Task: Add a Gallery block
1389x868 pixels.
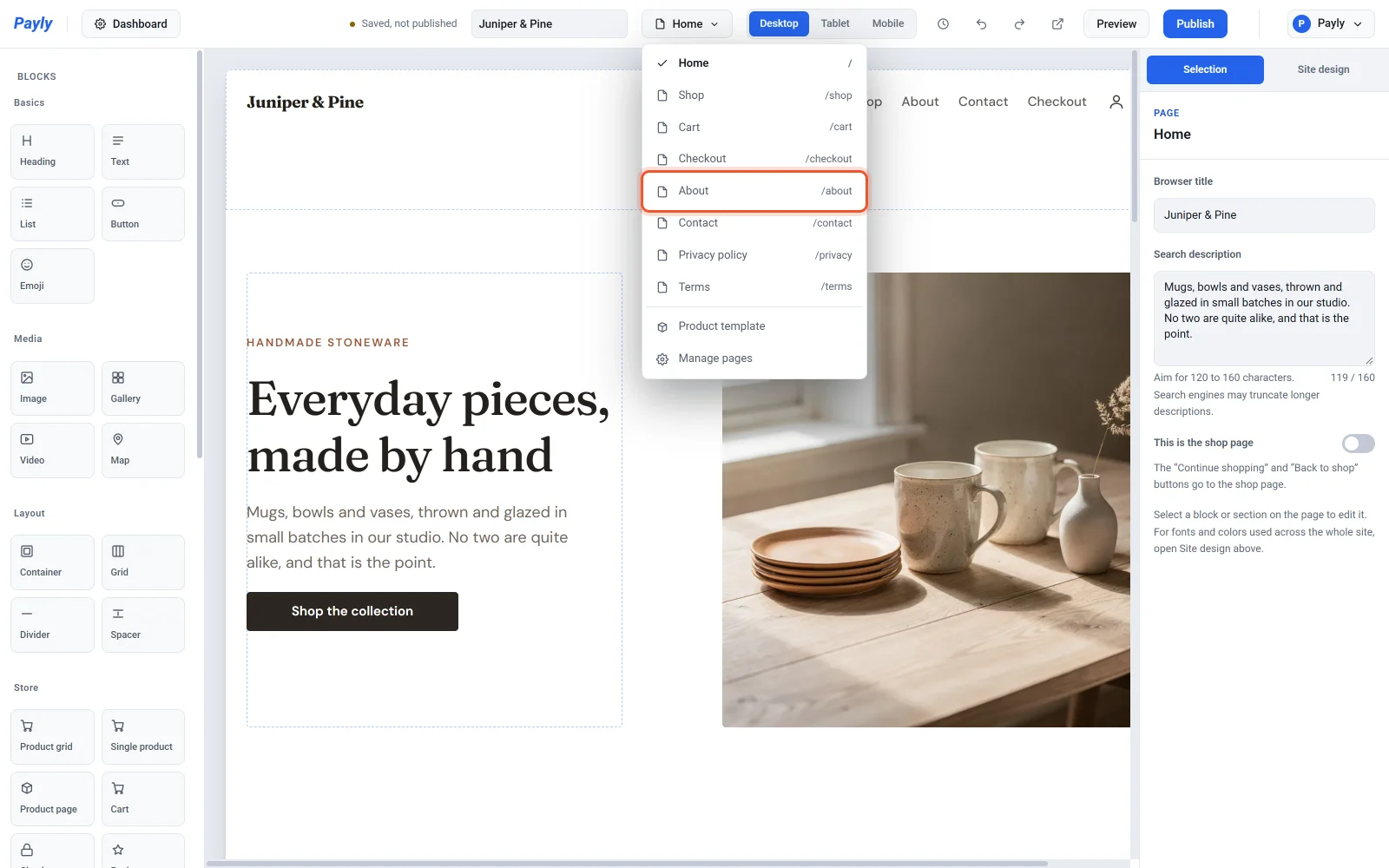Action: click(143, 388)
